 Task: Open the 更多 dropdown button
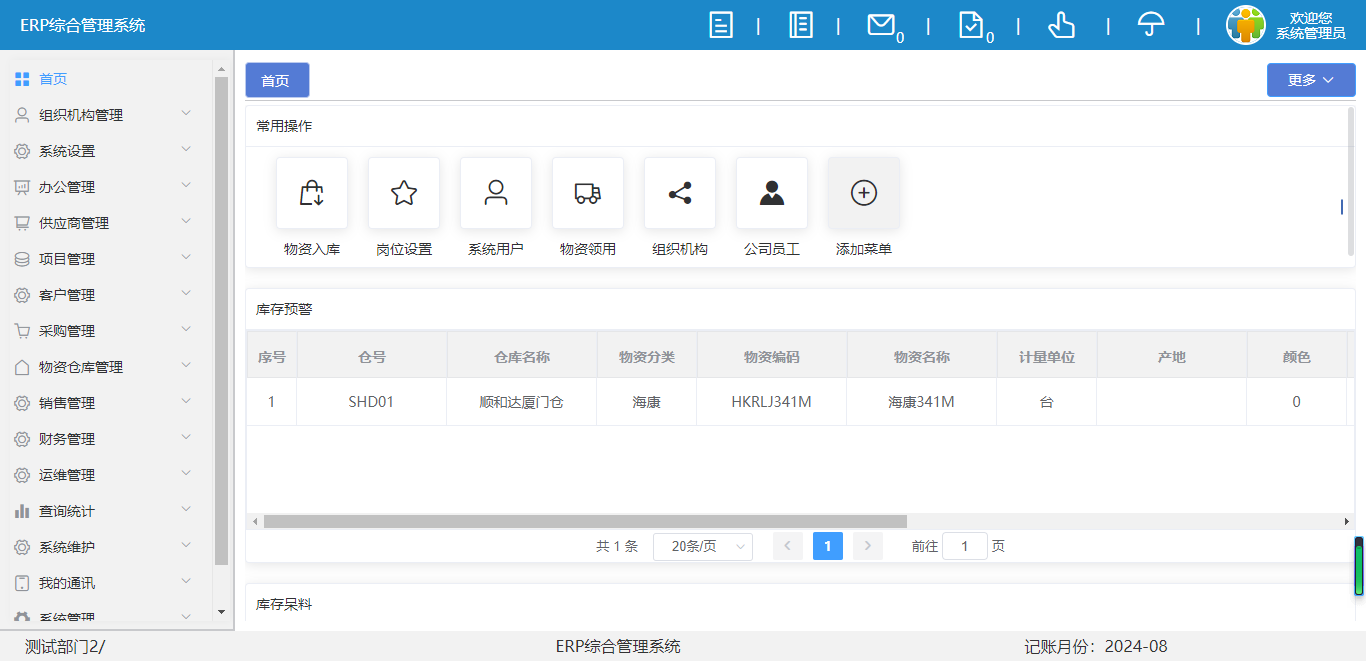pos(1310,80)
